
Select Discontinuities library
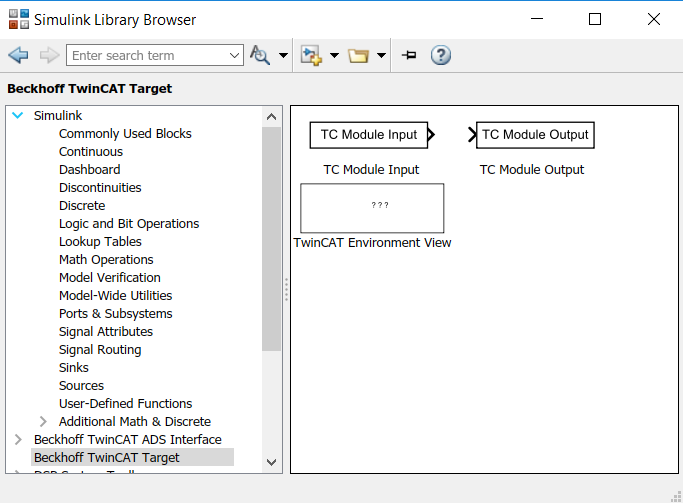point(100,187)
